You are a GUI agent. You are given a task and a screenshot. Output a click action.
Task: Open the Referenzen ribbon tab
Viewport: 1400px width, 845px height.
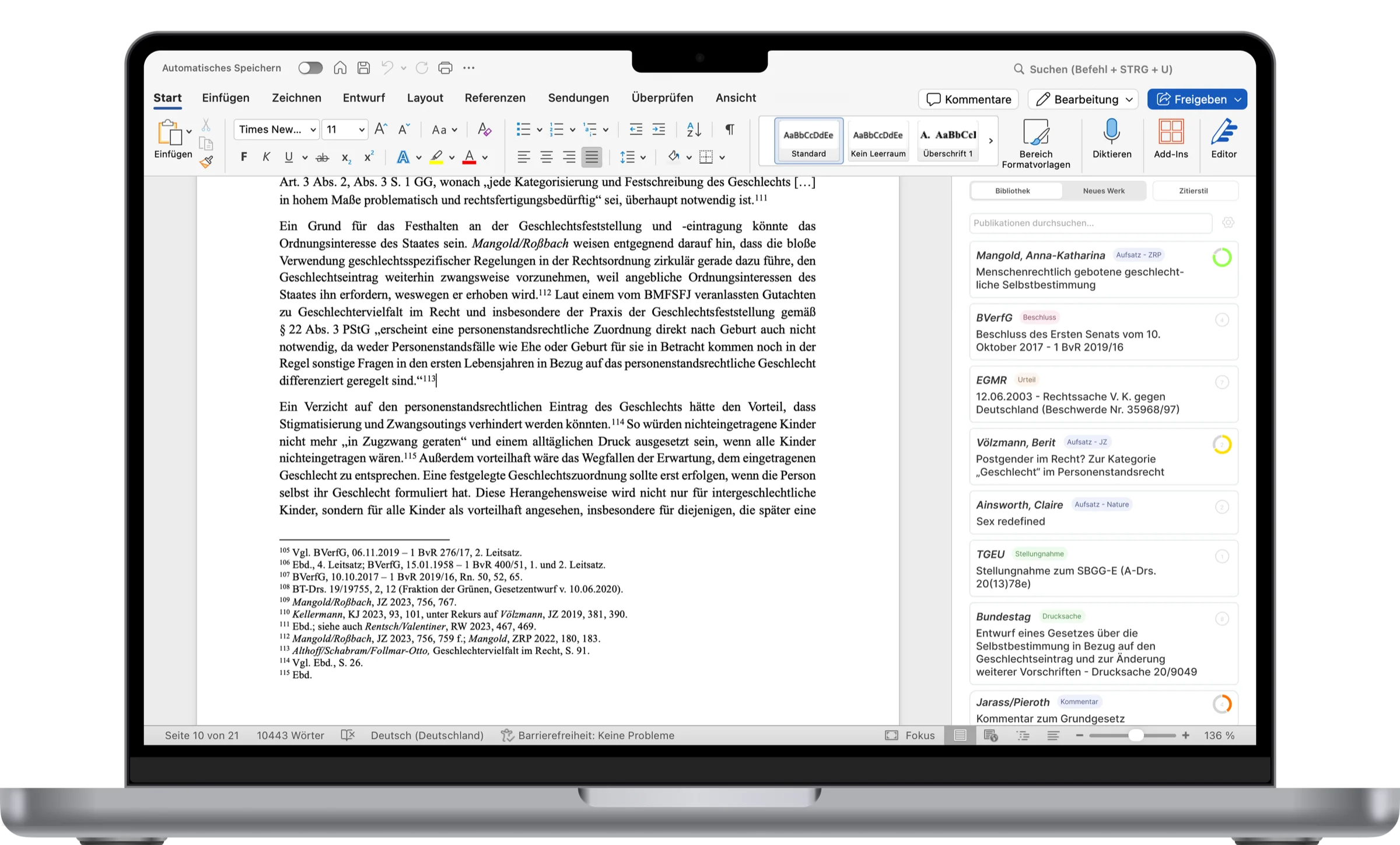tap(495, 98)
